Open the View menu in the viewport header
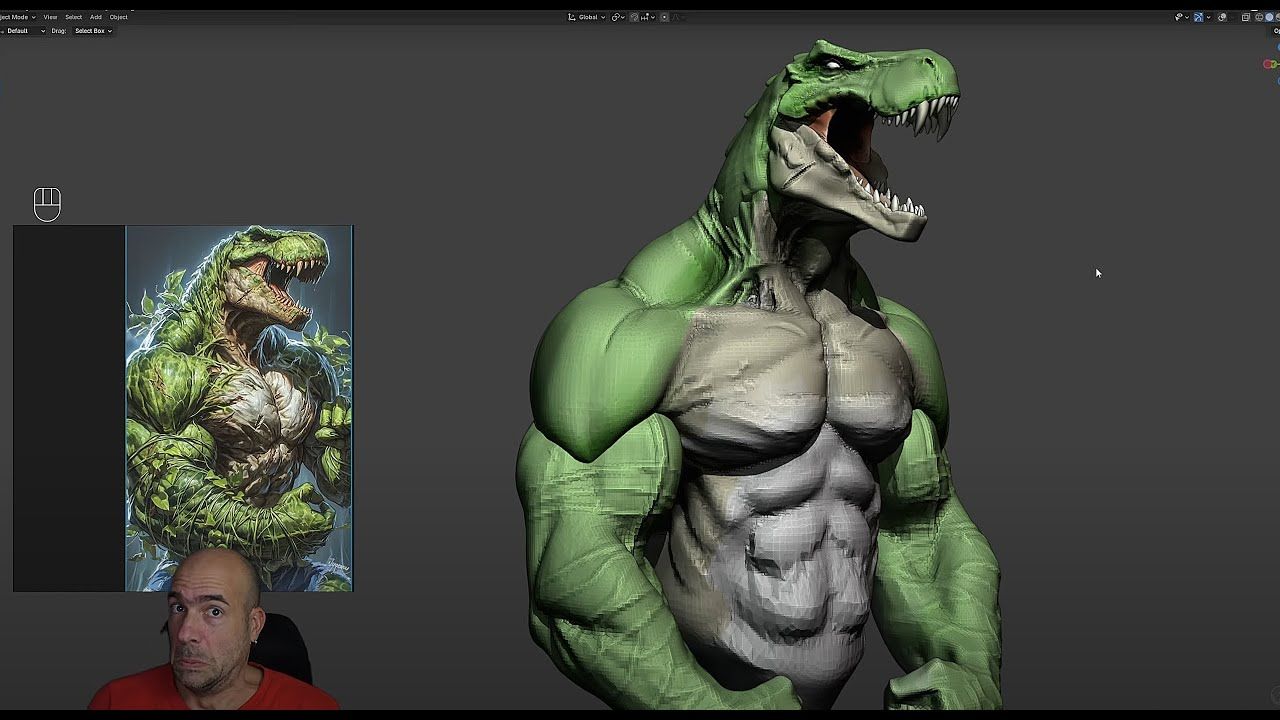Screen dimensions: 1280x720 [x=50, y=17]
